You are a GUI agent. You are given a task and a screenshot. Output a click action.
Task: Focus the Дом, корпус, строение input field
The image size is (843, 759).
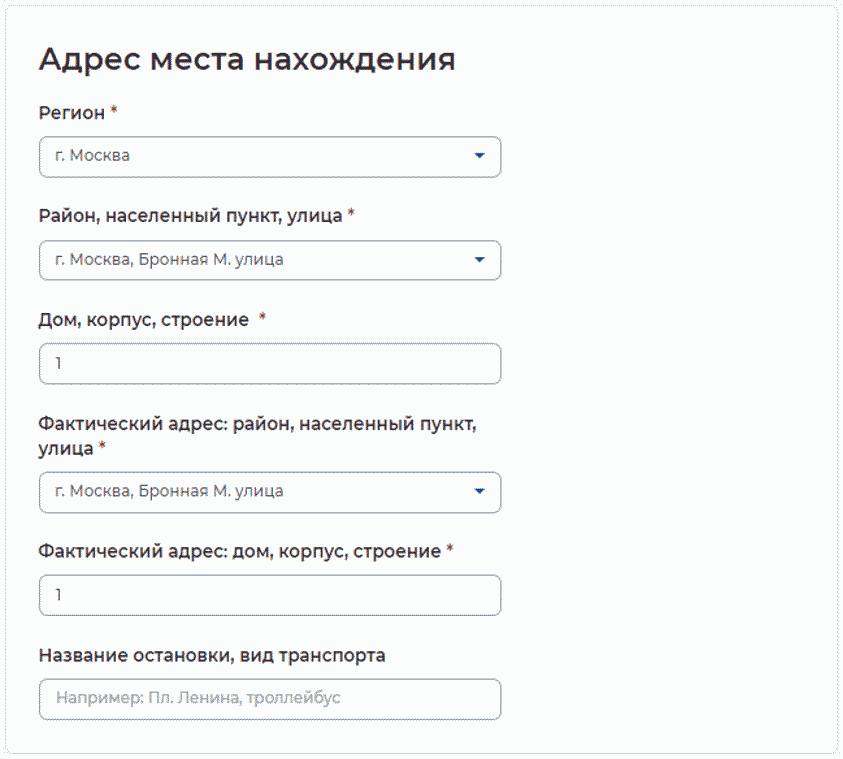[x=269, y=364]
